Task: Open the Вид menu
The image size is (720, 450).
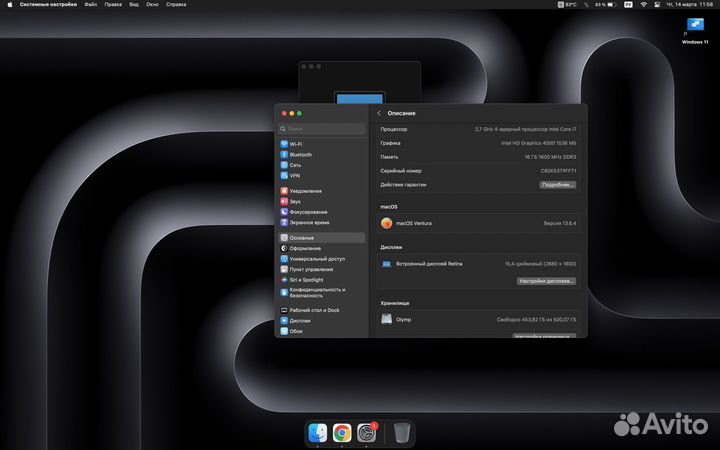Action: (x=134, y=5)
